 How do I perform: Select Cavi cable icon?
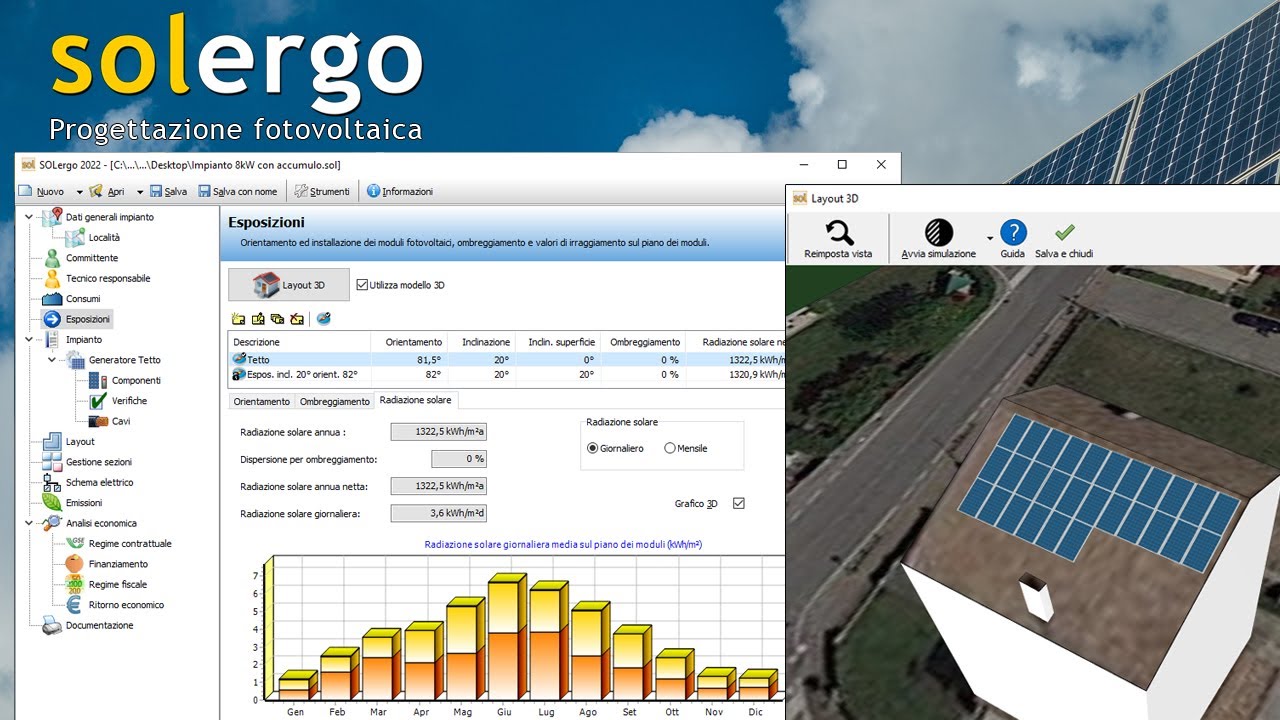click(x=97, y=421)
